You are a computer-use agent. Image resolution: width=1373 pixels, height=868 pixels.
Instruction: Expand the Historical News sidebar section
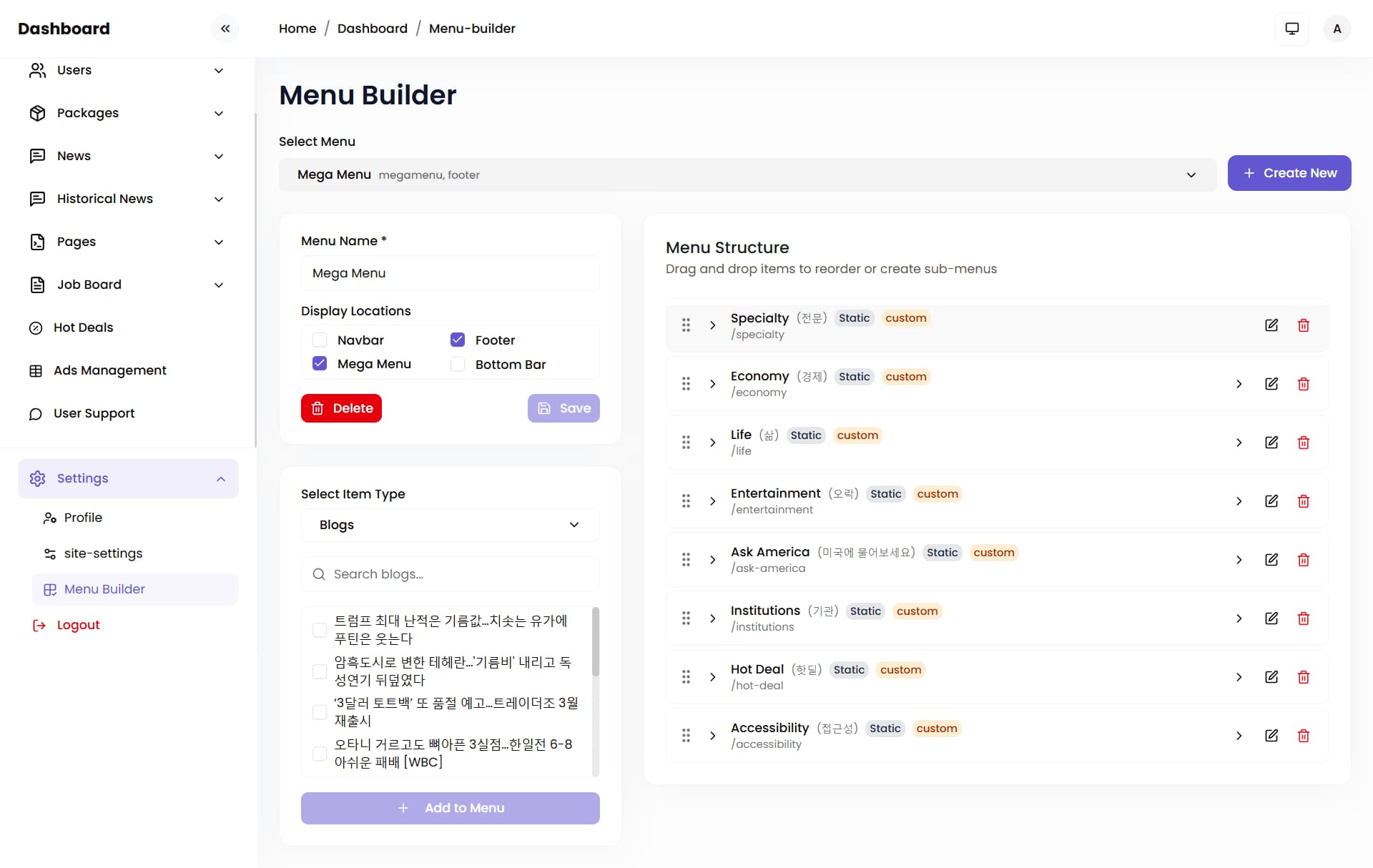pyautogui.click(x=127, y=199)
